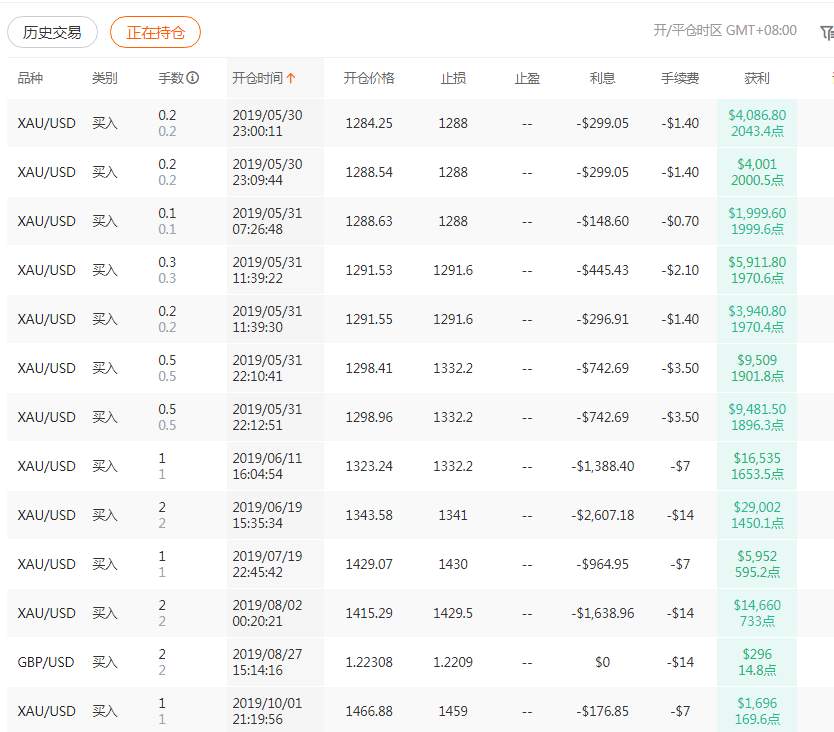Switch to the 历史交易 tab
The width and height of the screenshot is (834, 732).
click(52, 32)
